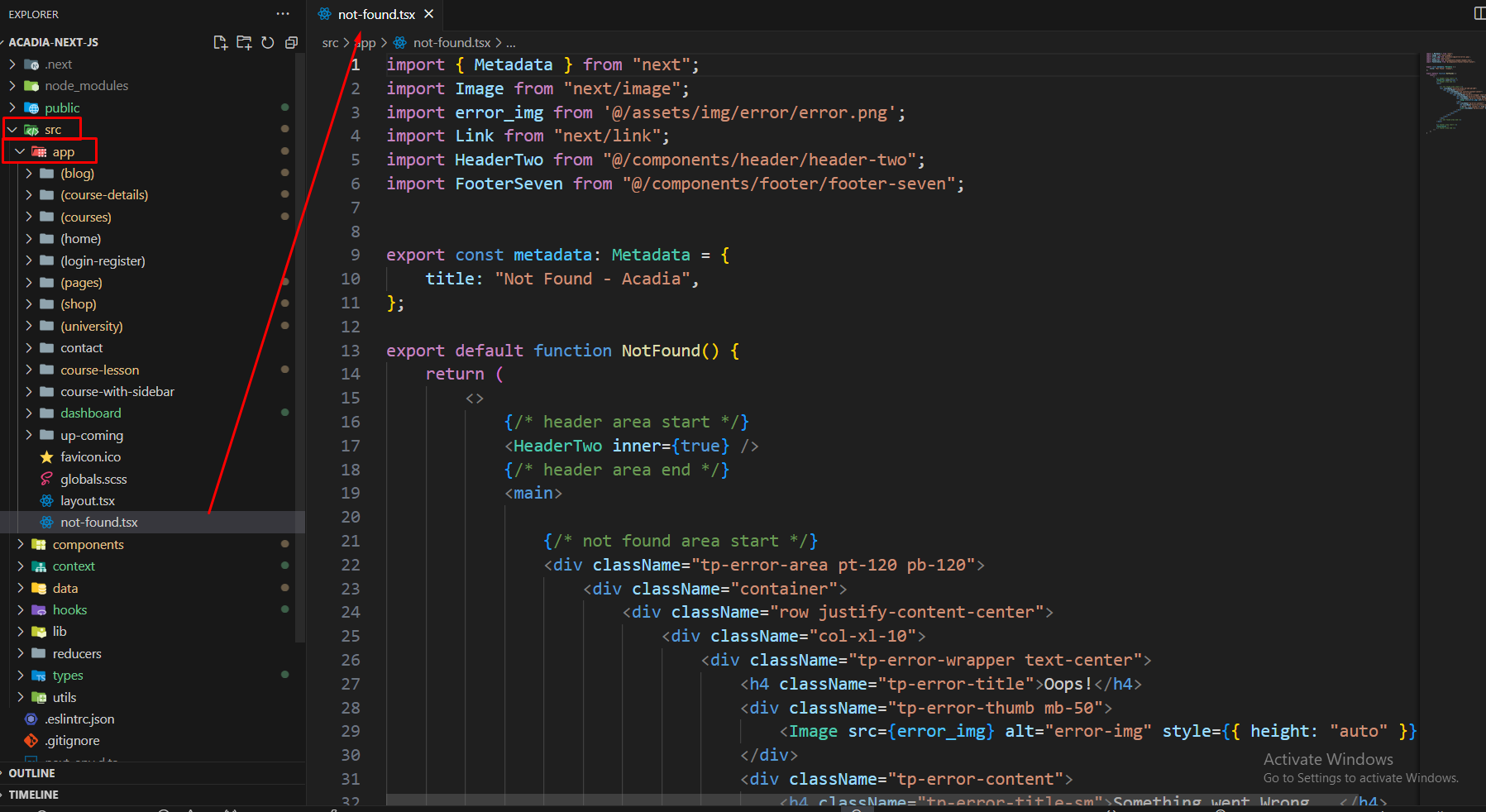Select the not-found.tsx tab
Image resolution: width=1486 pixels, height=812 pixels.
pos(375,14)
